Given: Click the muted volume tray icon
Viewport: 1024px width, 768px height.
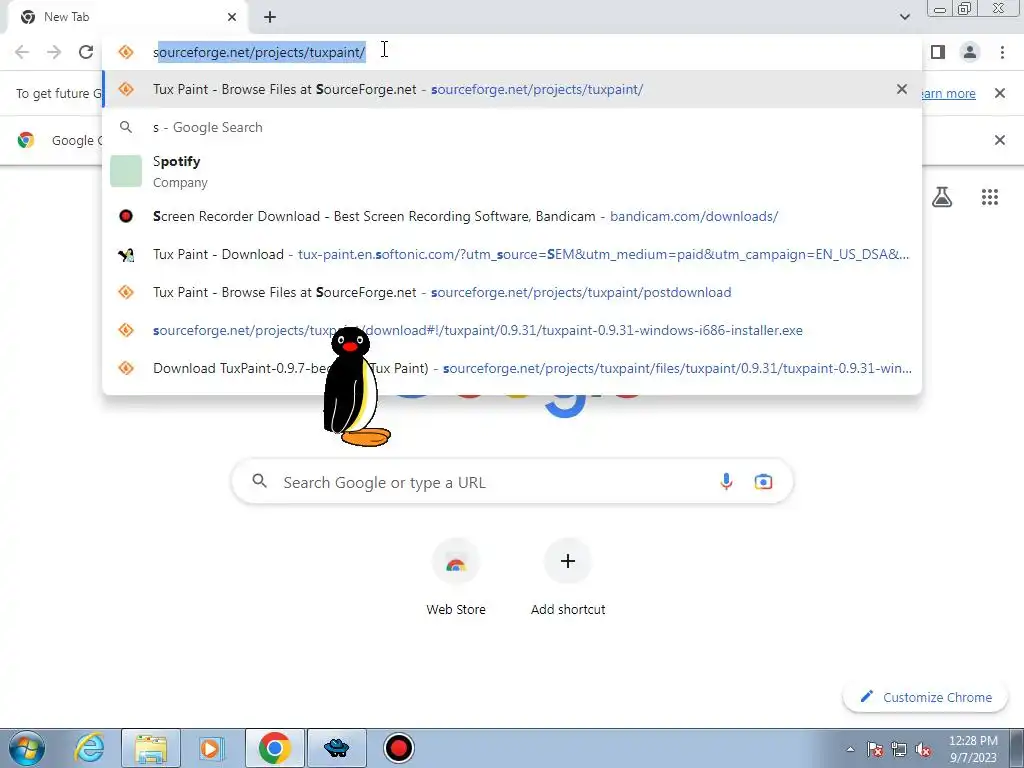Looking at the screenshot, I should coord(923,749).
